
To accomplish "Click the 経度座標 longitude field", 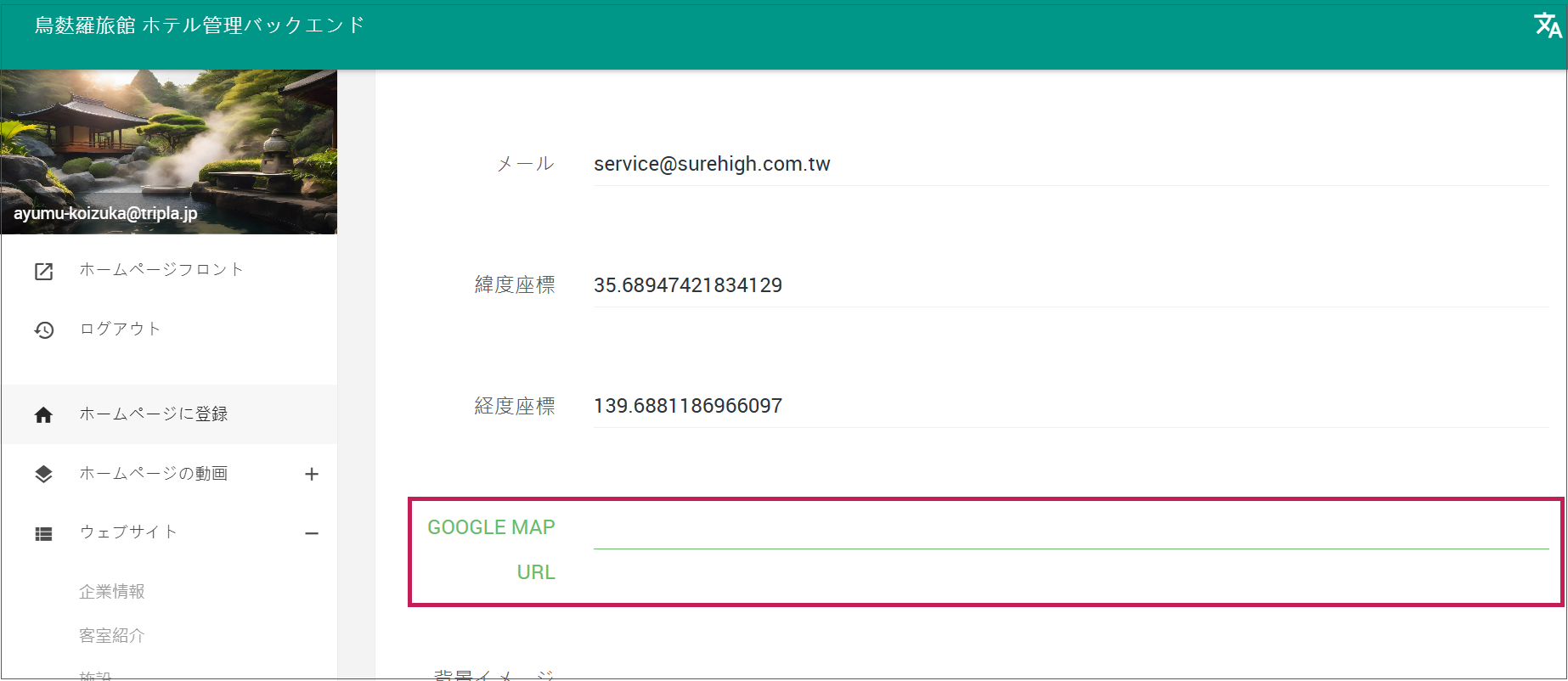I will click(1070, 407).
